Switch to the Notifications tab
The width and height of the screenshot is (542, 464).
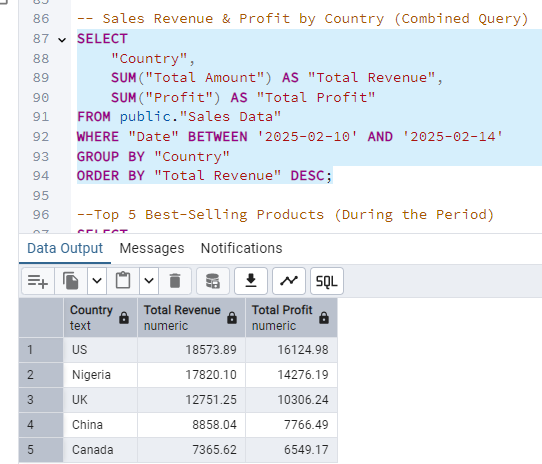tap(242, 248)
